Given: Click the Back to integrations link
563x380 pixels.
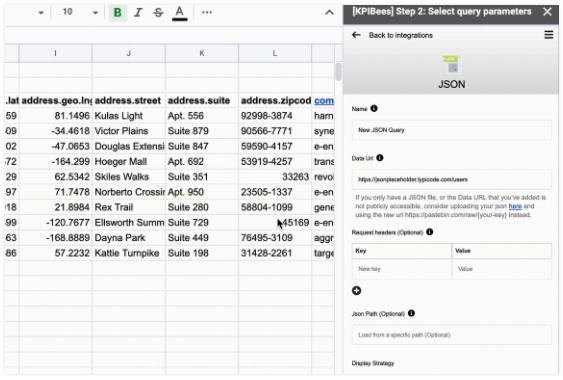Looking at the screenshot, I should pos(401,35).
